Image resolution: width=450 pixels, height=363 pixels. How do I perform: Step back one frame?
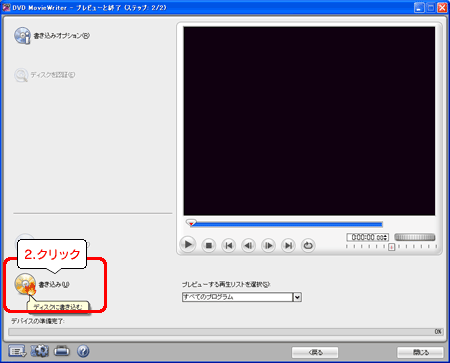(x=248, y=246)
